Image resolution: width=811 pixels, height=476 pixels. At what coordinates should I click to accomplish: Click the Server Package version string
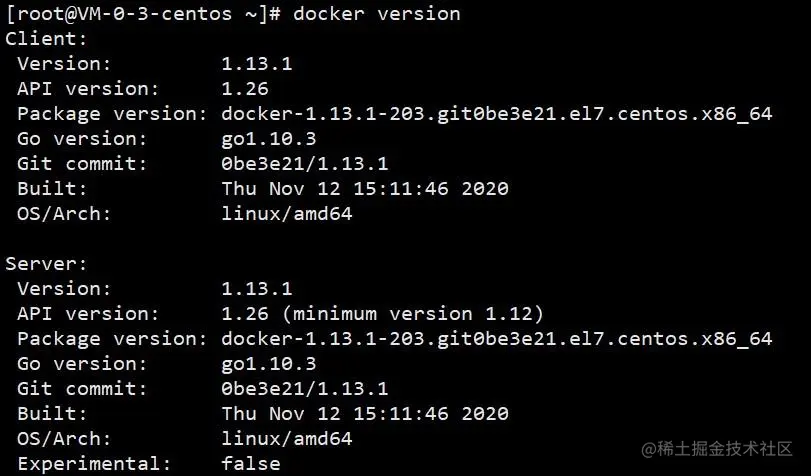click(497, 339)
